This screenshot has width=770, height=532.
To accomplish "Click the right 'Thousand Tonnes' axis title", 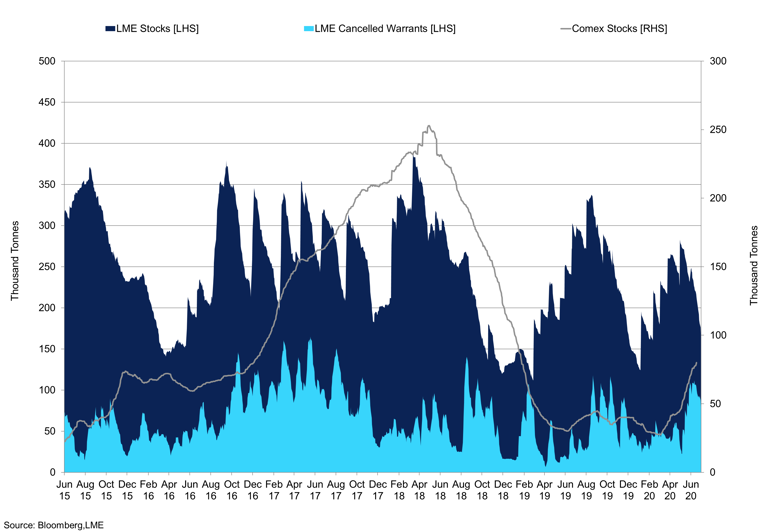I will pos(753,264).
